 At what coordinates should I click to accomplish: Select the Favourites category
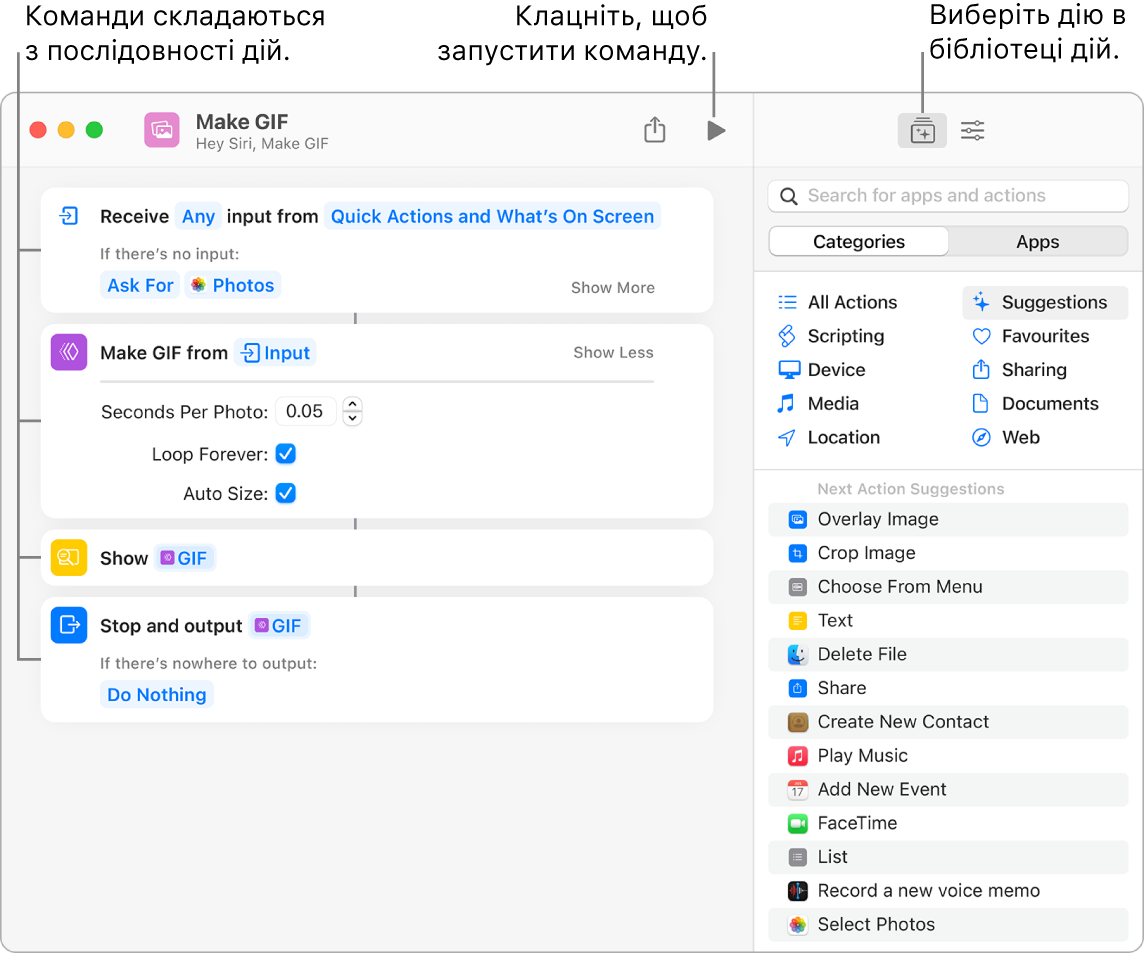point(1044,336)
